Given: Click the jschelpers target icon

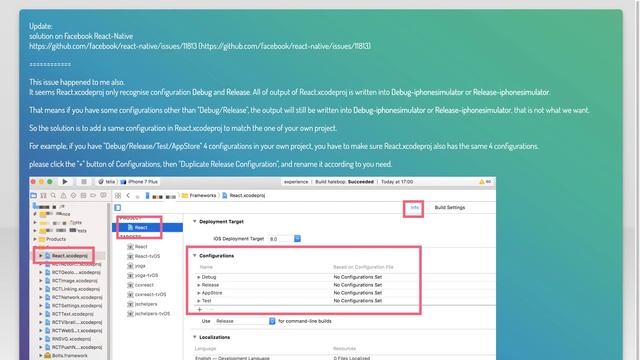Looking at the screenshot, I should click(x=130, y=304).
